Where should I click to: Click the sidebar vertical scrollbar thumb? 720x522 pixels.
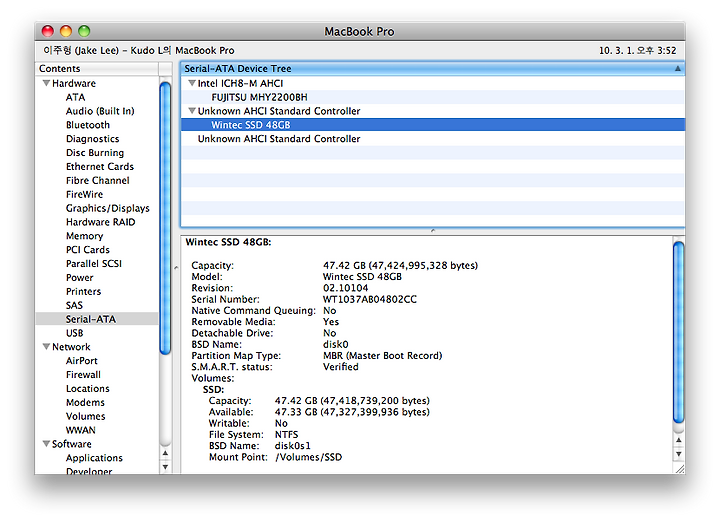pos(165,218)
